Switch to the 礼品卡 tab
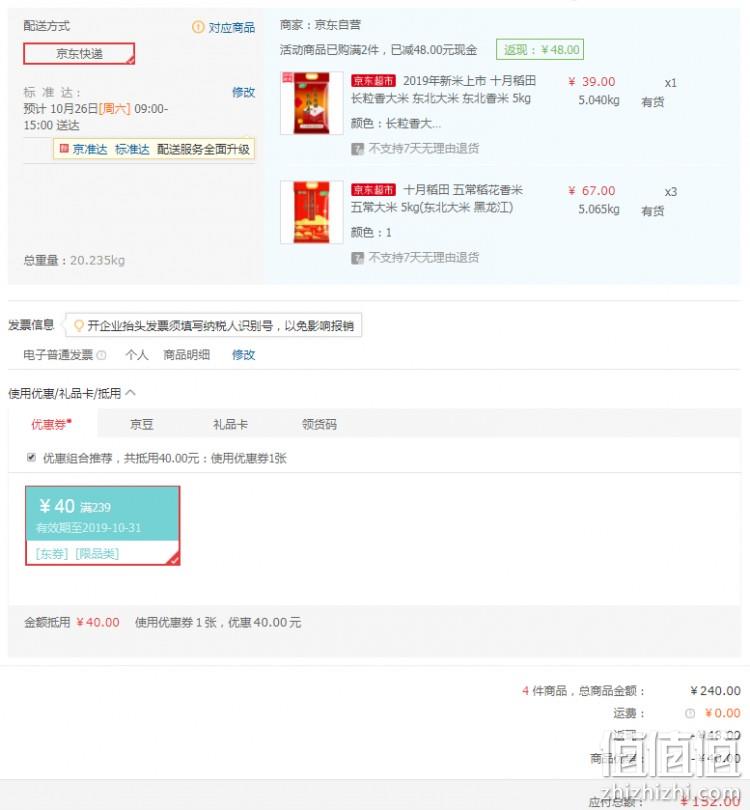The height and width of the screenshot is (810, 750). pos(230,425)
